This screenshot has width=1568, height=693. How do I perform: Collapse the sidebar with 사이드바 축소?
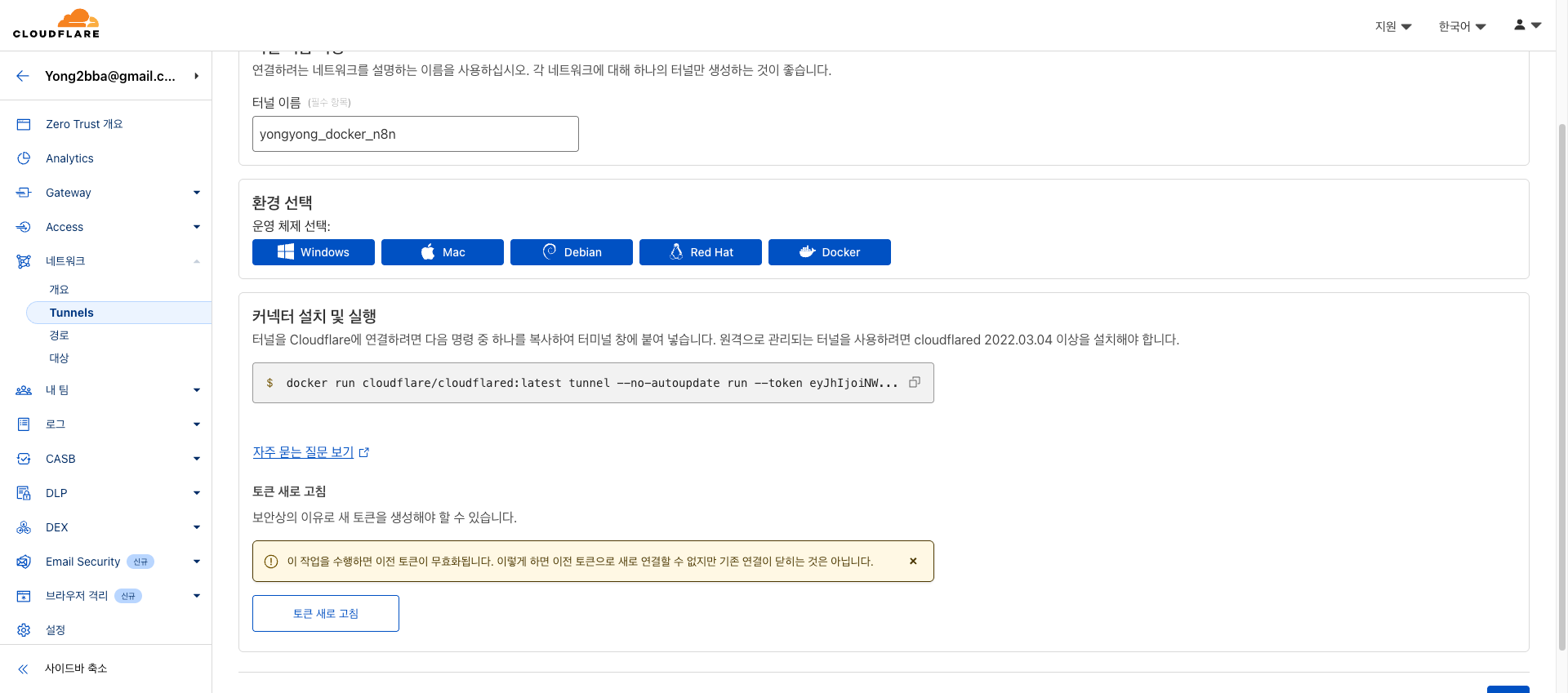pos(76,668)
